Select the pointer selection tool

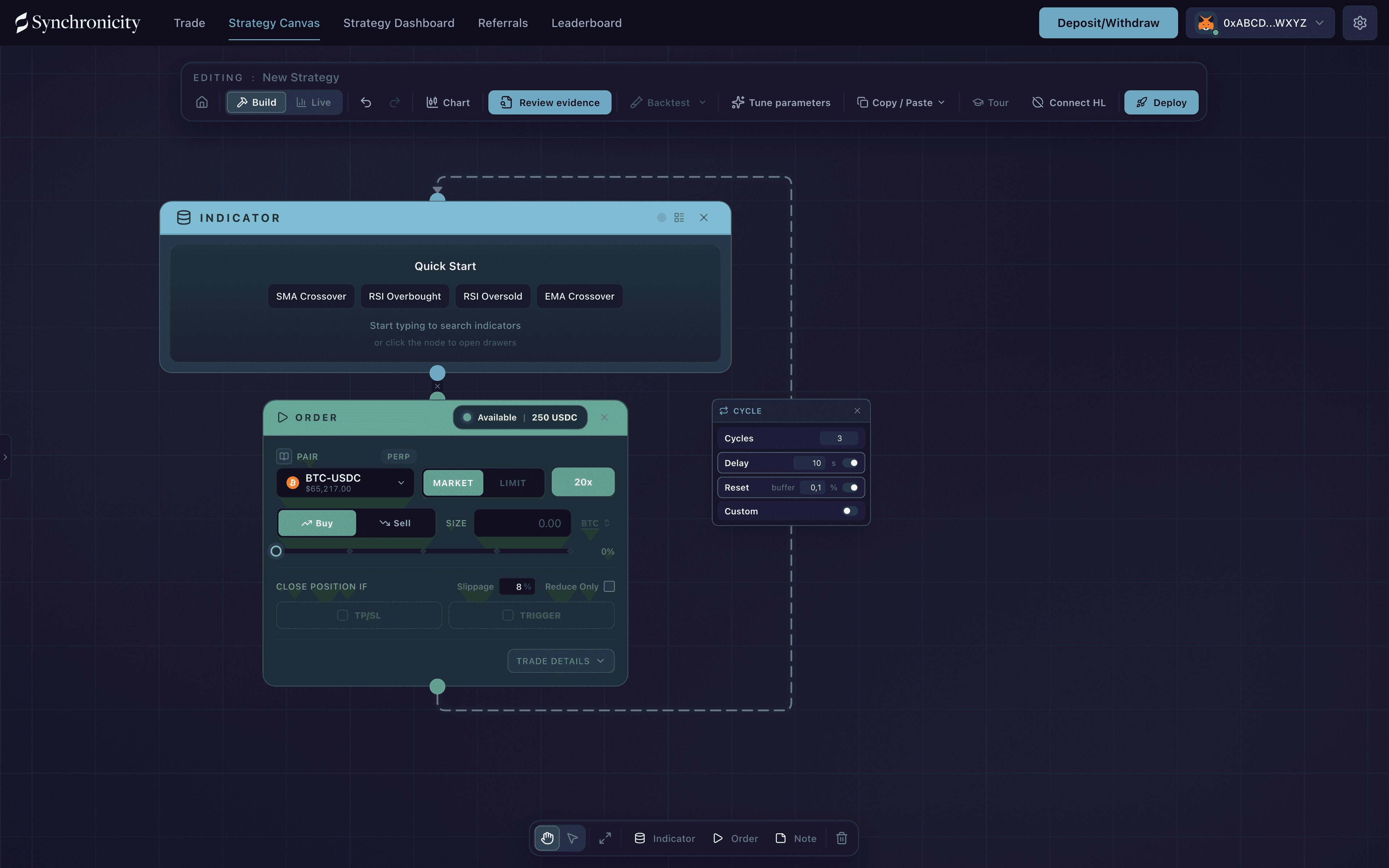tap(572, 838)
